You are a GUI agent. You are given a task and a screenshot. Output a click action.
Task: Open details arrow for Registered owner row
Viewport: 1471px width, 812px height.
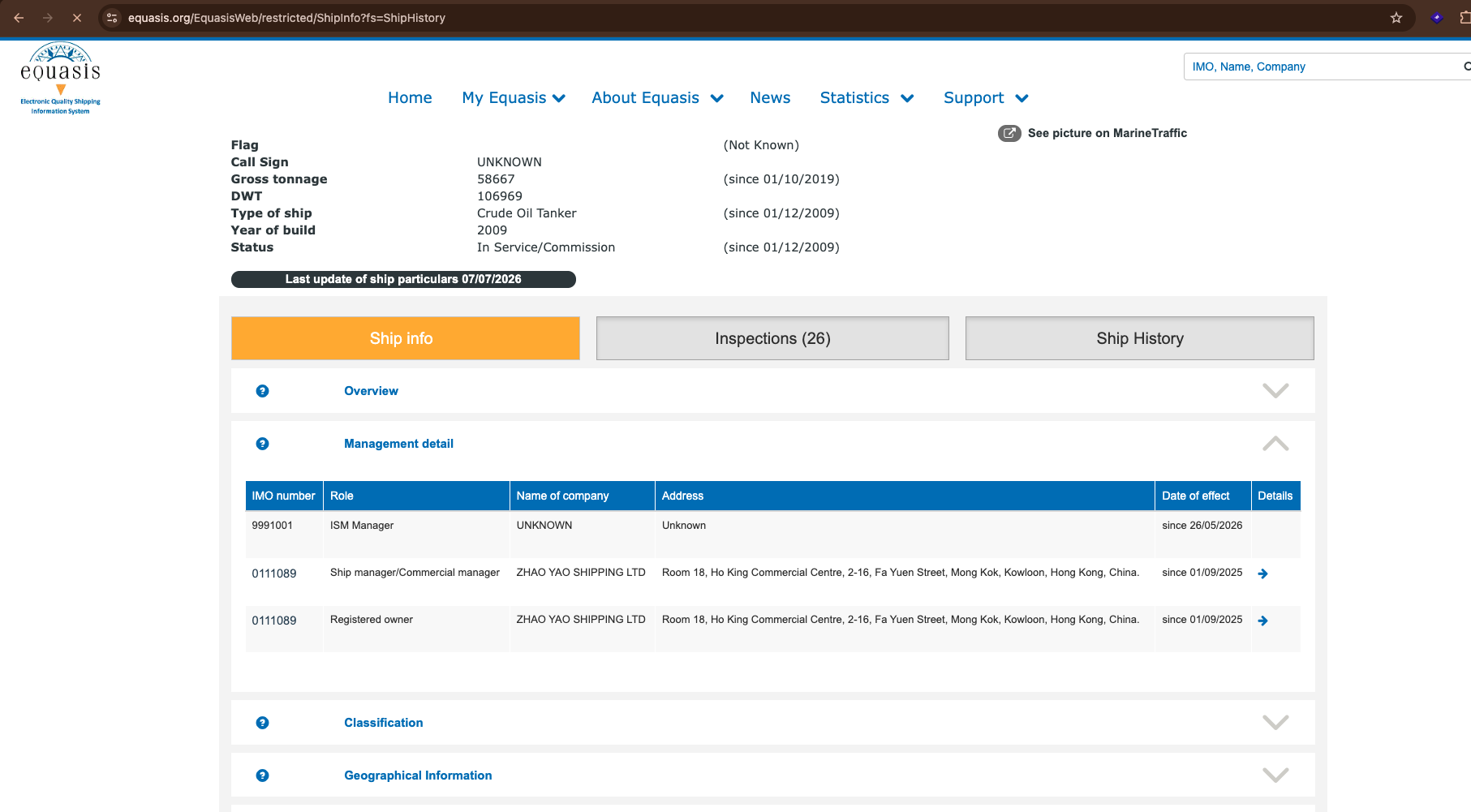point(1262,621)
